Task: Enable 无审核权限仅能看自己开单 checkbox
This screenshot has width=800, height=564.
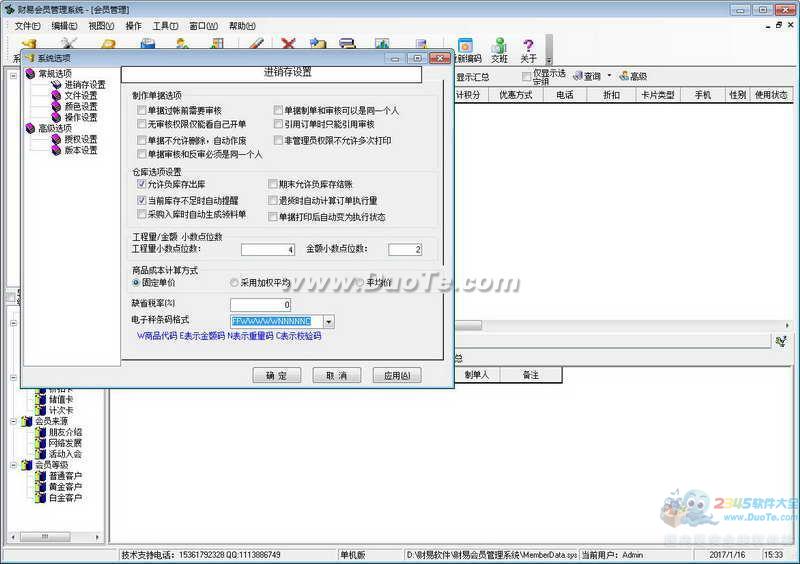Action: pos(142,124)
